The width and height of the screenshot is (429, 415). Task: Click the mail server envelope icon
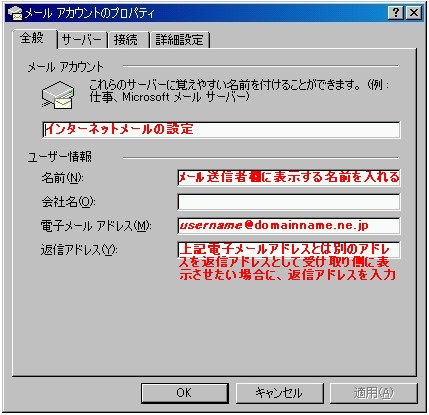[58, 95]
